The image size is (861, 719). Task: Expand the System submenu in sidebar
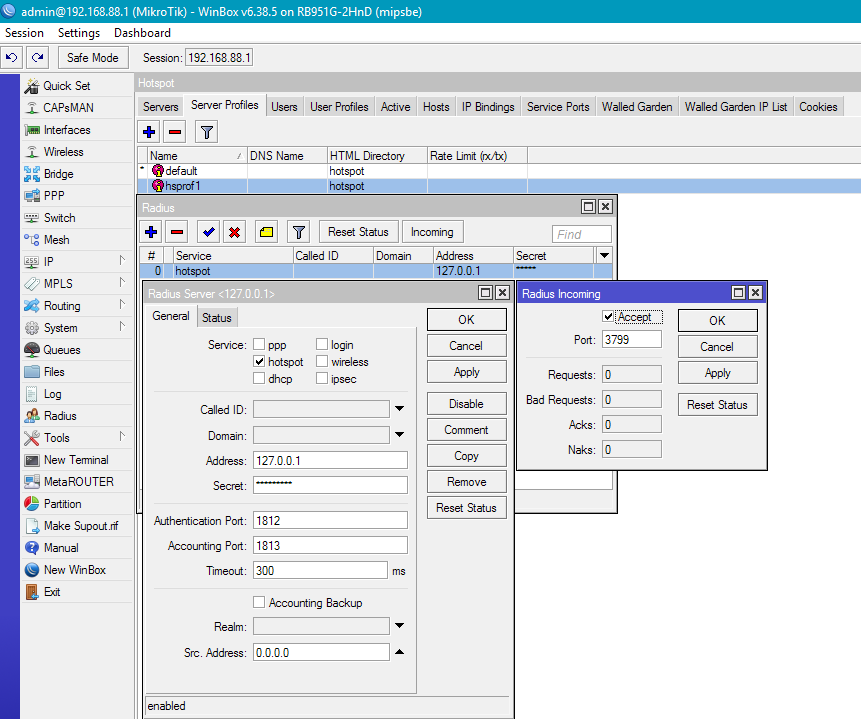(x=122, y=327)
